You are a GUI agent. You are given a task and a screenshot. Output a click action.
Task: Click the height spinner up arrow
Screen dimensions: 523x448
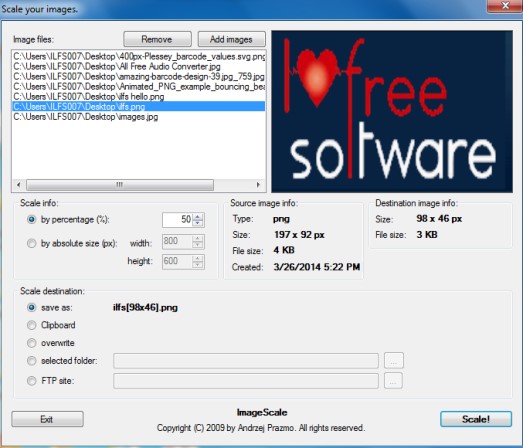click(x=198, y=258)
